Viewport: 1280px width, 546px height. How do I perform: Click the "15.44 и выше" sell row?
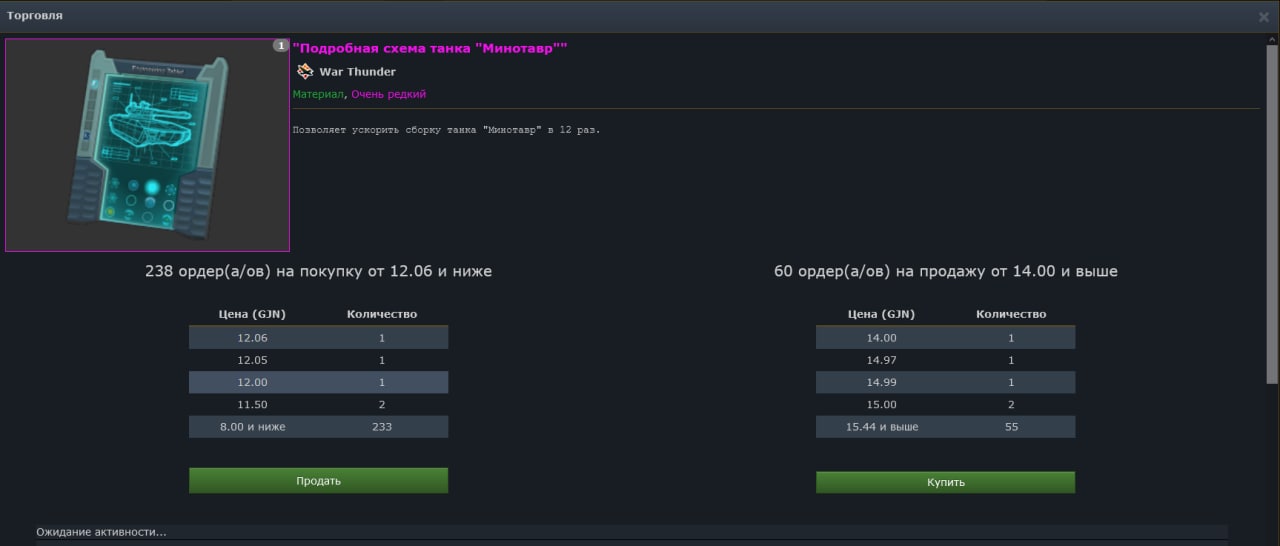(945, 427)
